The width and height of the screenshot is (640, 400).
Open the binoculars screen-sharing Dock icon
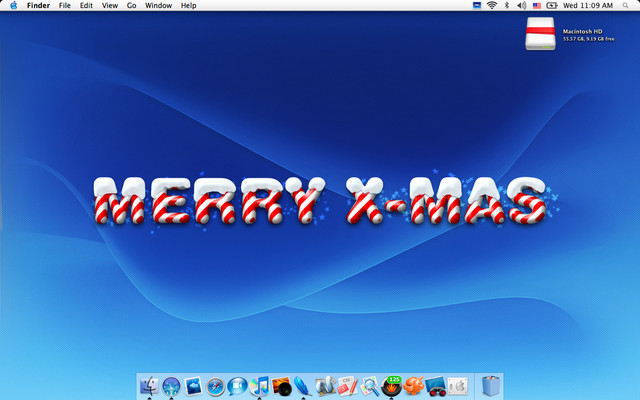pos(436,386)
